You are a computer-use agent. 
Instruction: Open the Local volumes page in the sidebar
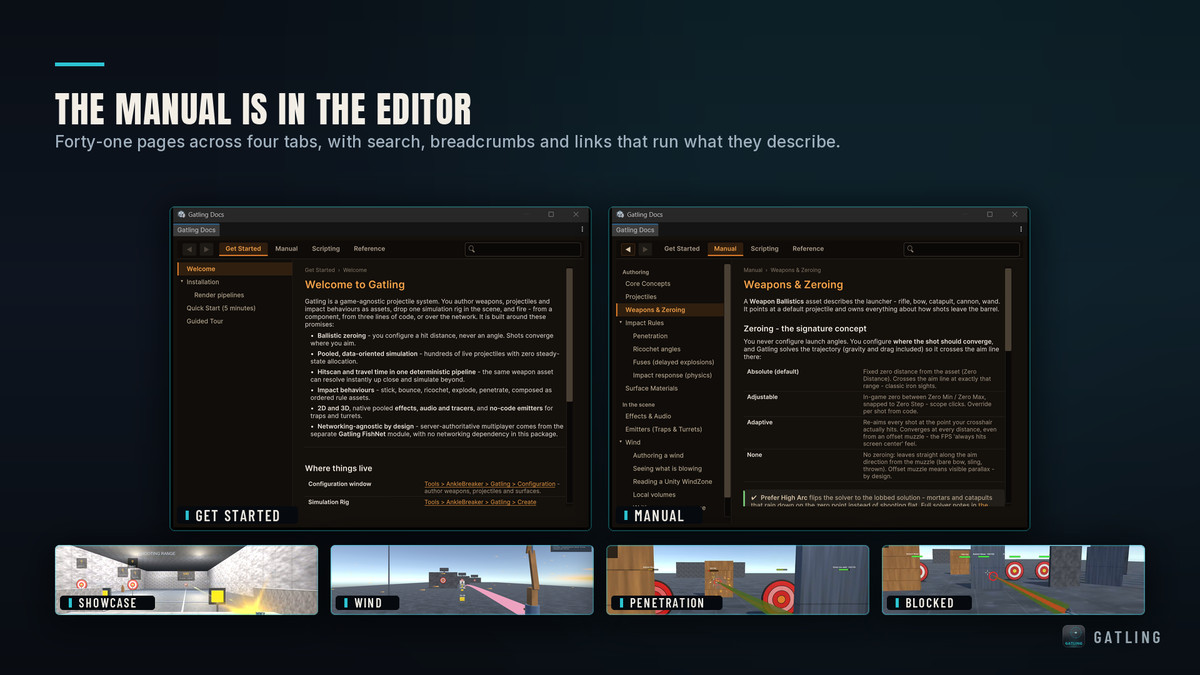coord(654,494)
